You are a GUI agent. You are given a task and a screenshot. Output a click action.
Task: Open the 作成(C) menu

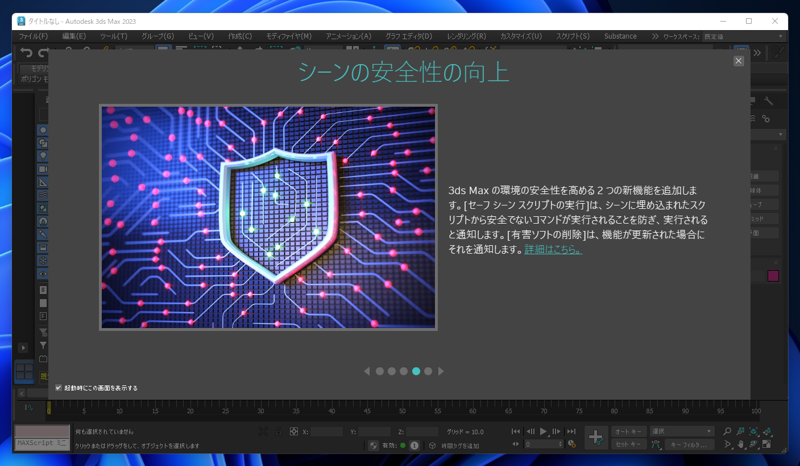[240, 36]
